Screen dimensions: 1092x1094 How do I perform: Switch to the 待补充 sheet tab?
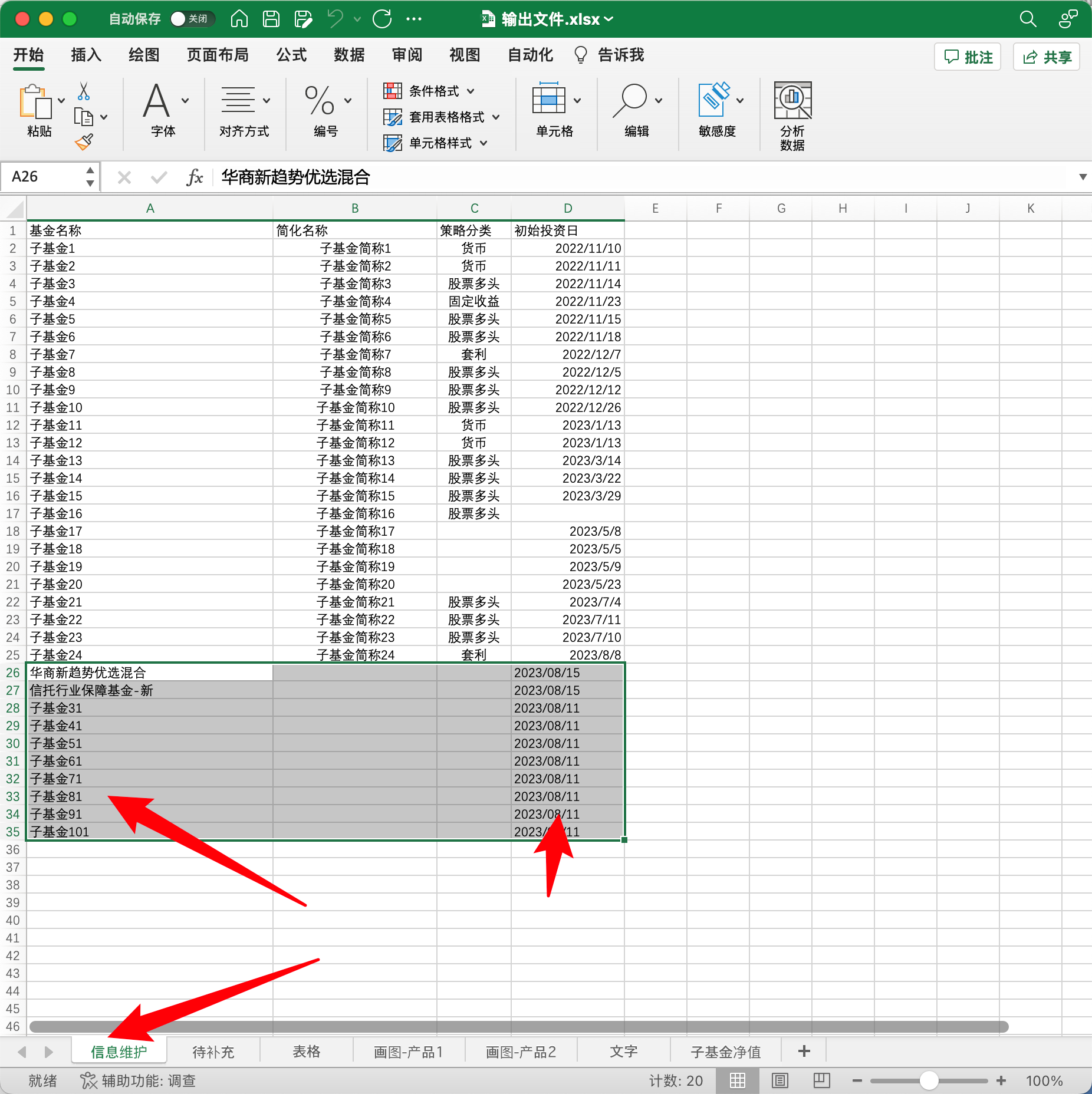tap(213, 1052)
